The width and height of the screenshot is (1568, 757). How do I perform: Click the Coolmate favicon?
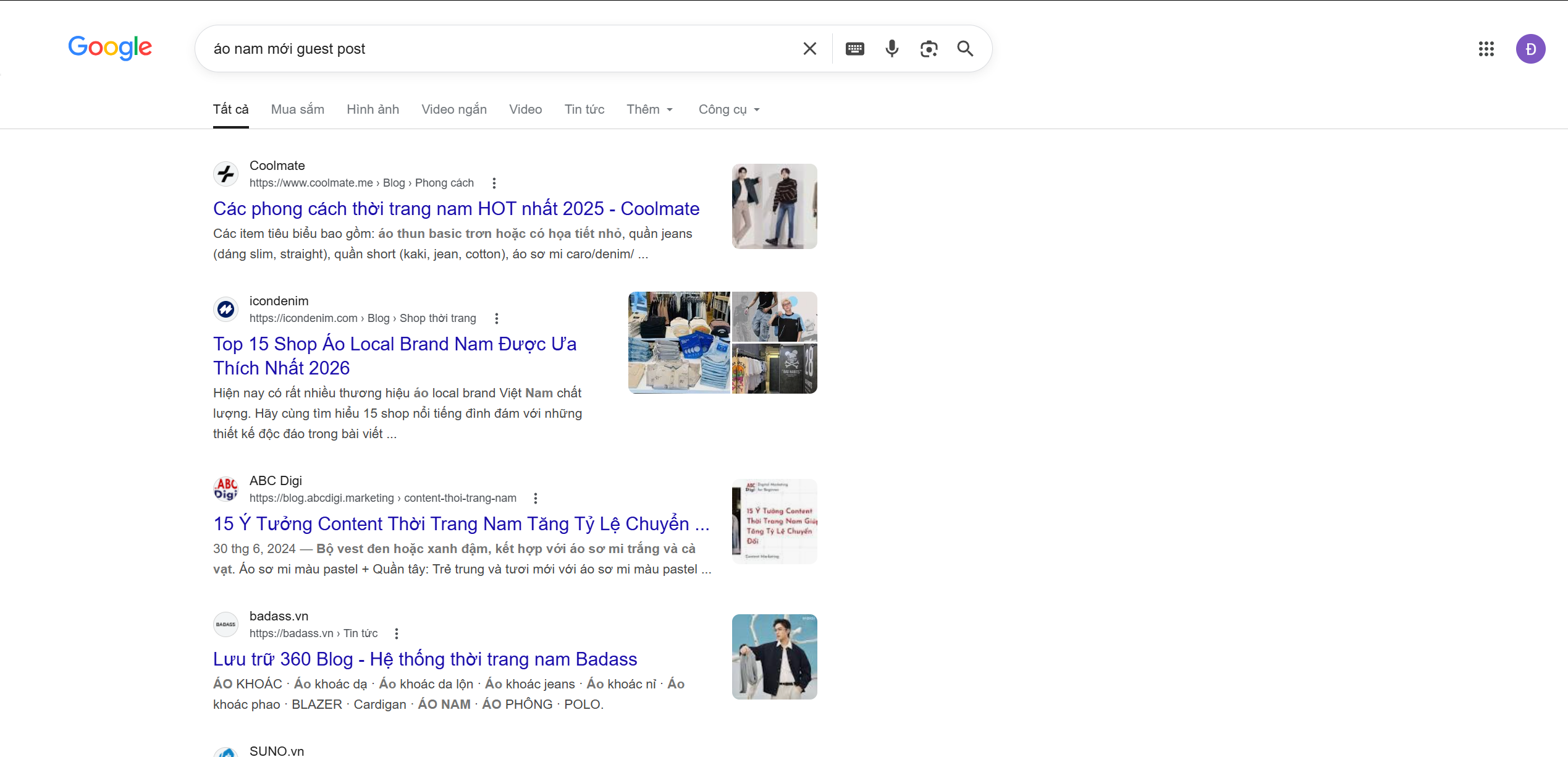click(x=226, y=174)
